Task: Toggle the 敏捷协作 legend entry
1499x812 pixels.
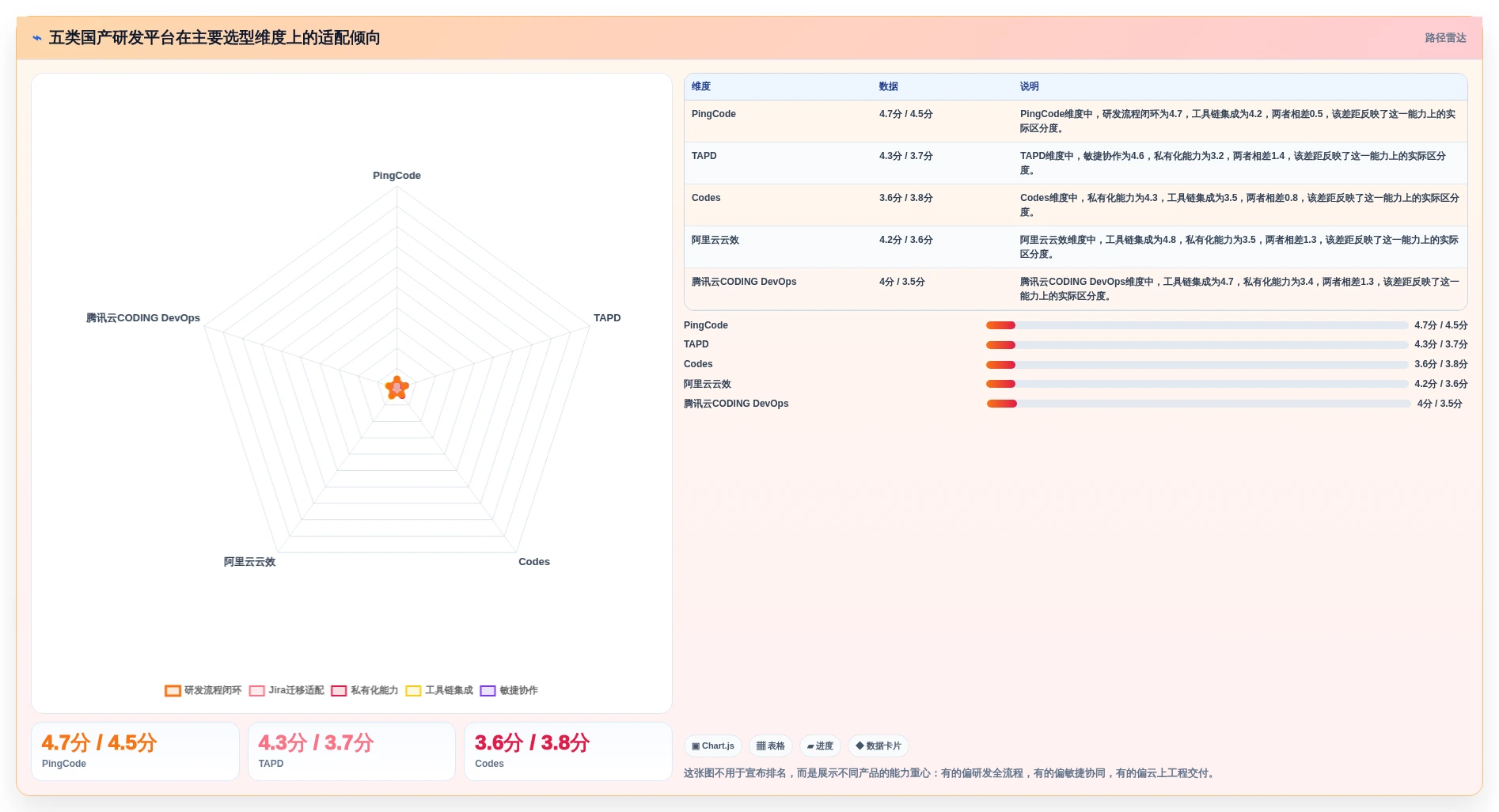Action: [x=509, y=691]
